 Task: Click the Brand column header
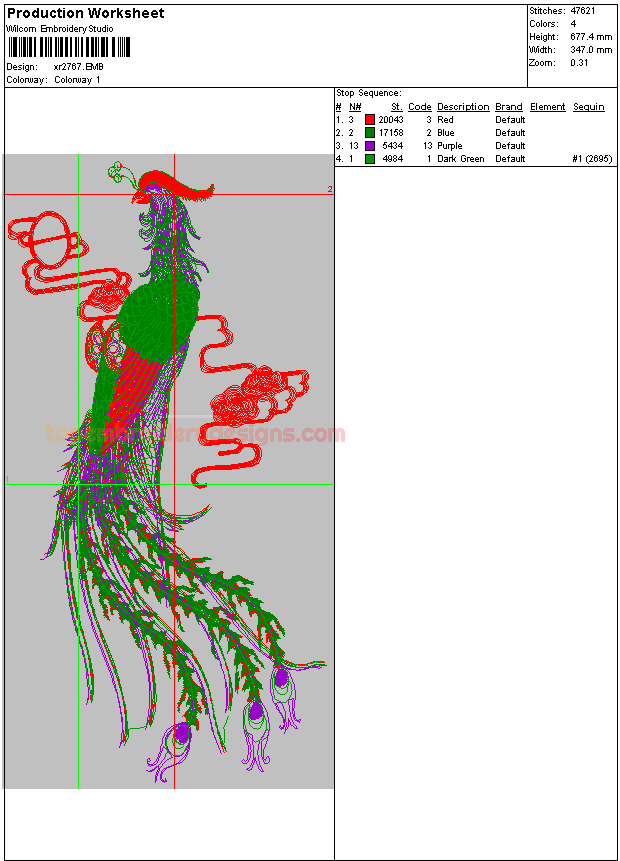point(509,107)
